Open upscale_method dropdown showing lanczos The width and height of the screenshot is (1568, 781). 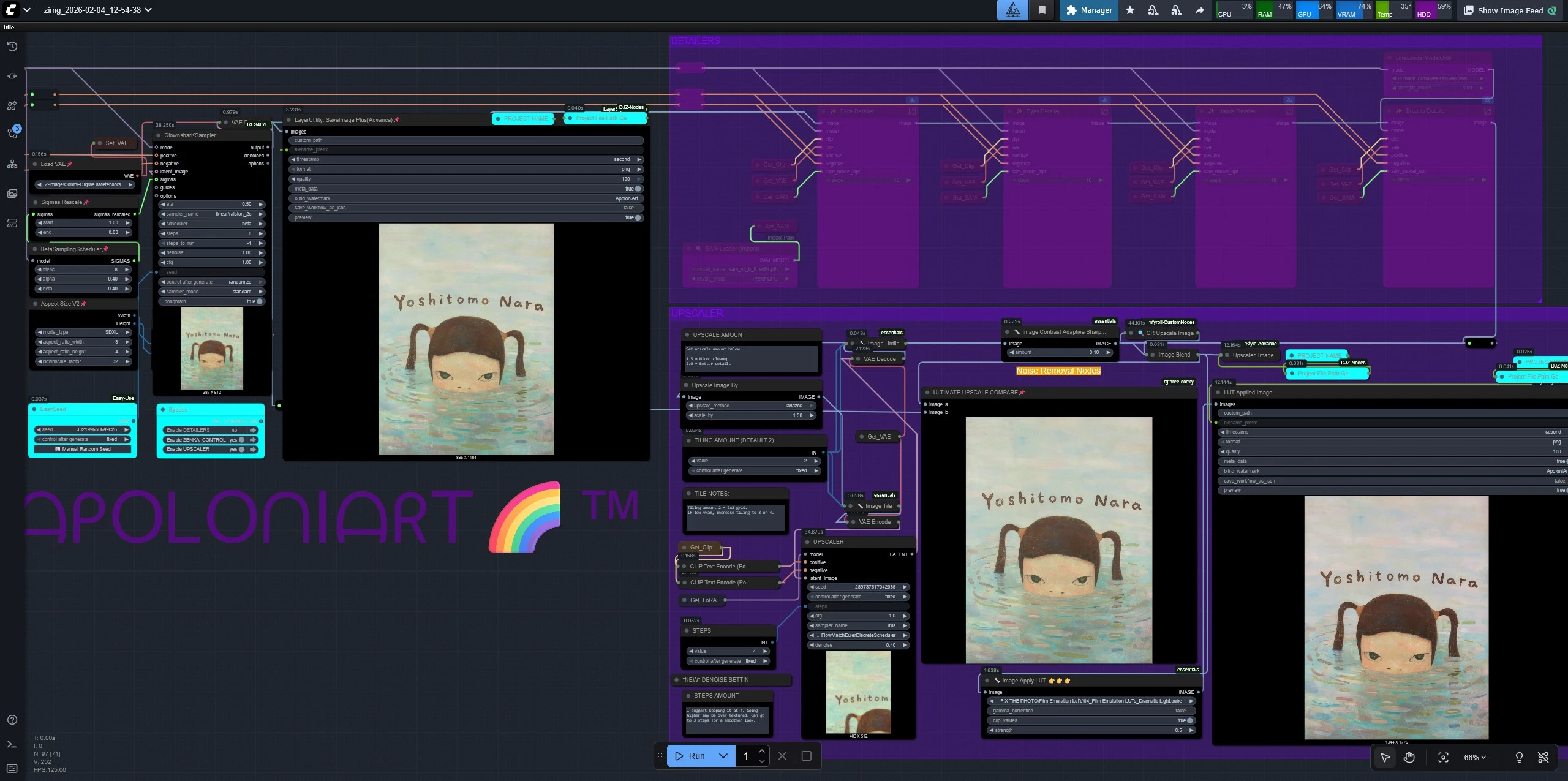[x=752, y=406]
